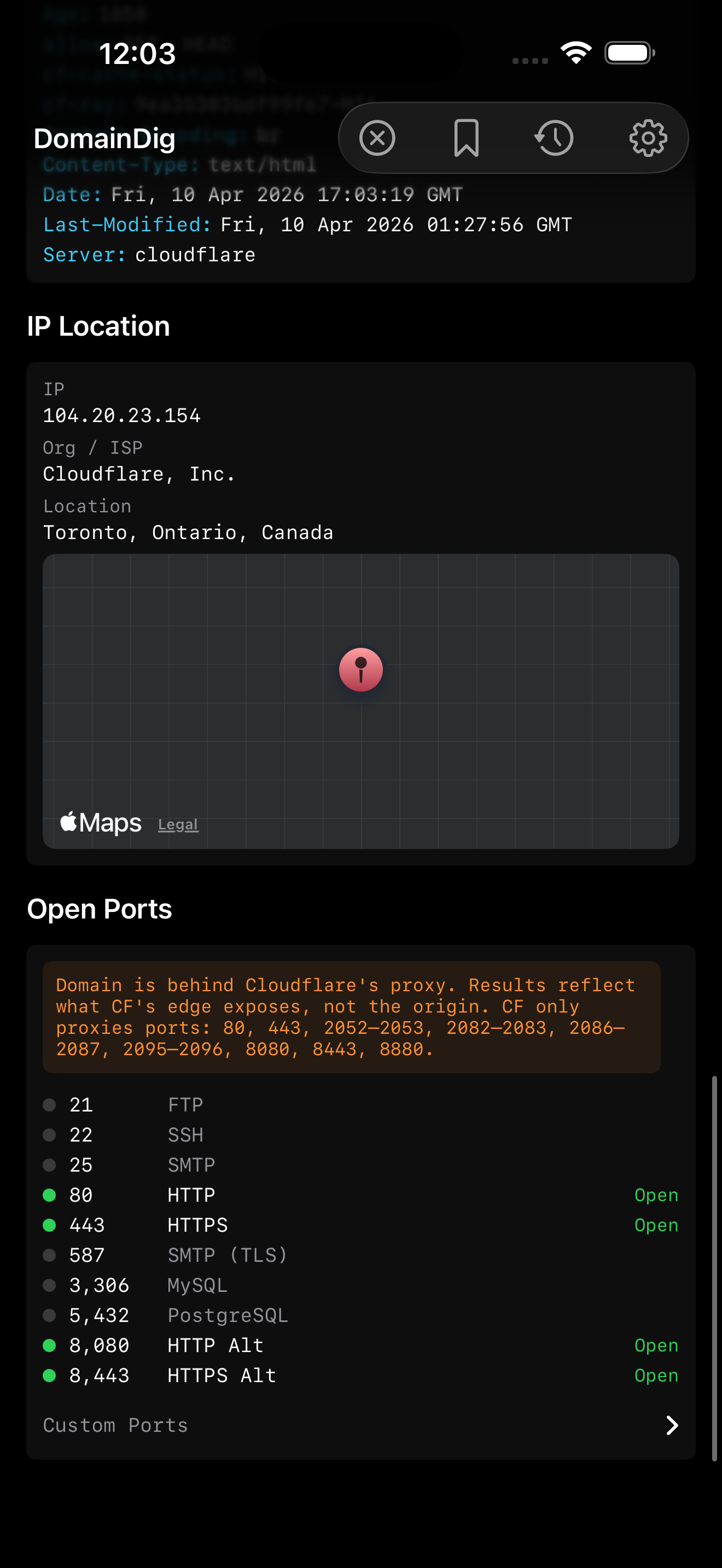
Task: Tap the green status dot for port 8,443
Action: click(49, 1375)
